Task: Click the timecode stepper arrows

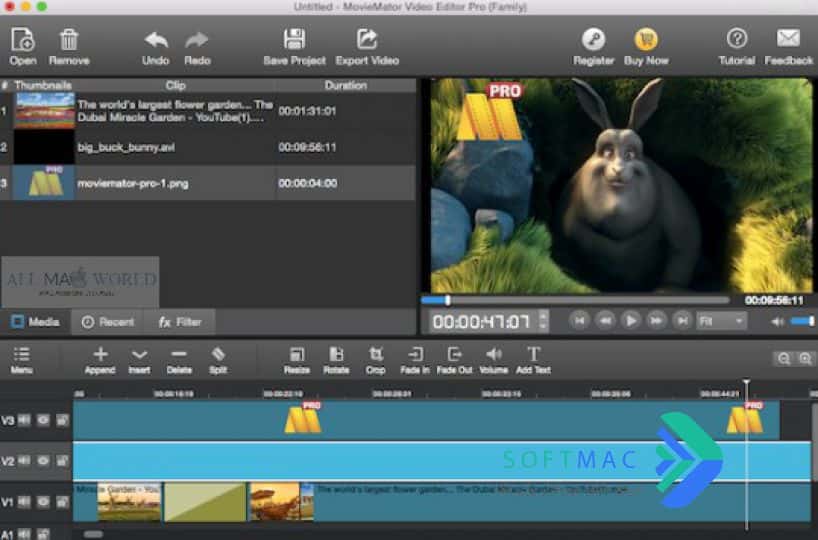Action: tap(543, 321)
